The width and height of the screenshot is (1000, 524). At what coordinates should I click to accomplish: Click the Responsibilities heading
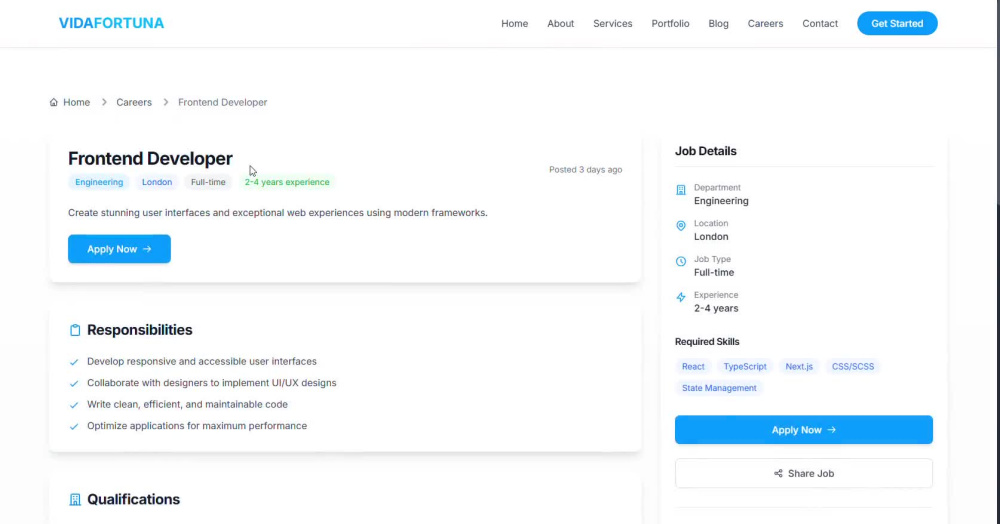pyautogui.click(x=140, y=330)
